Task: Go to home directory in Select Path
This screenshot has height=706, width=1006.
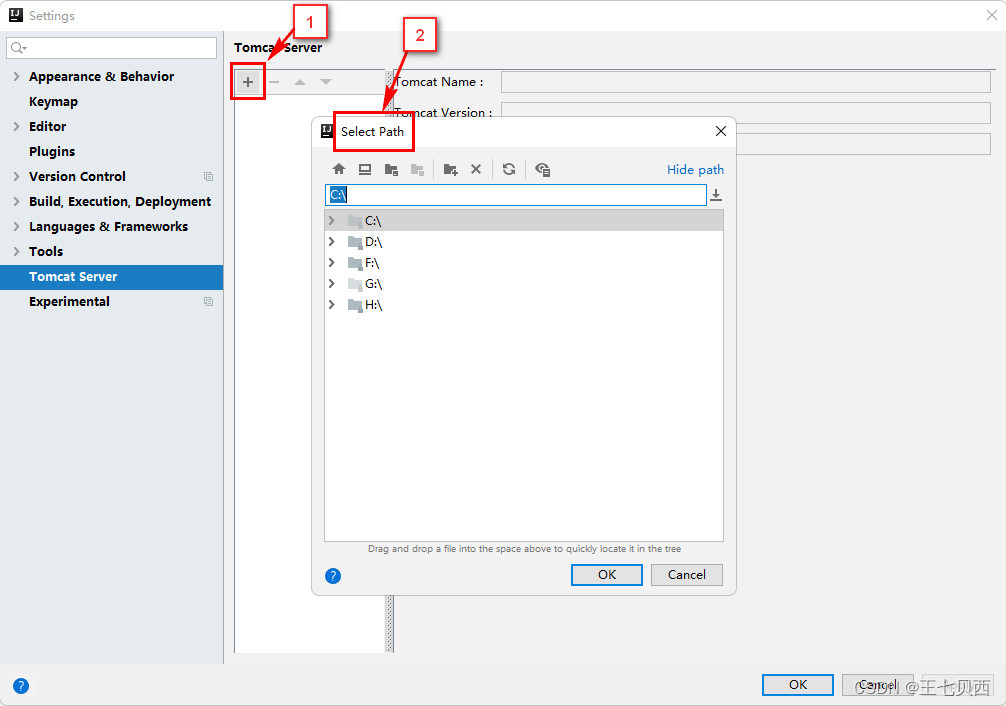Action: tap(339, 169)
